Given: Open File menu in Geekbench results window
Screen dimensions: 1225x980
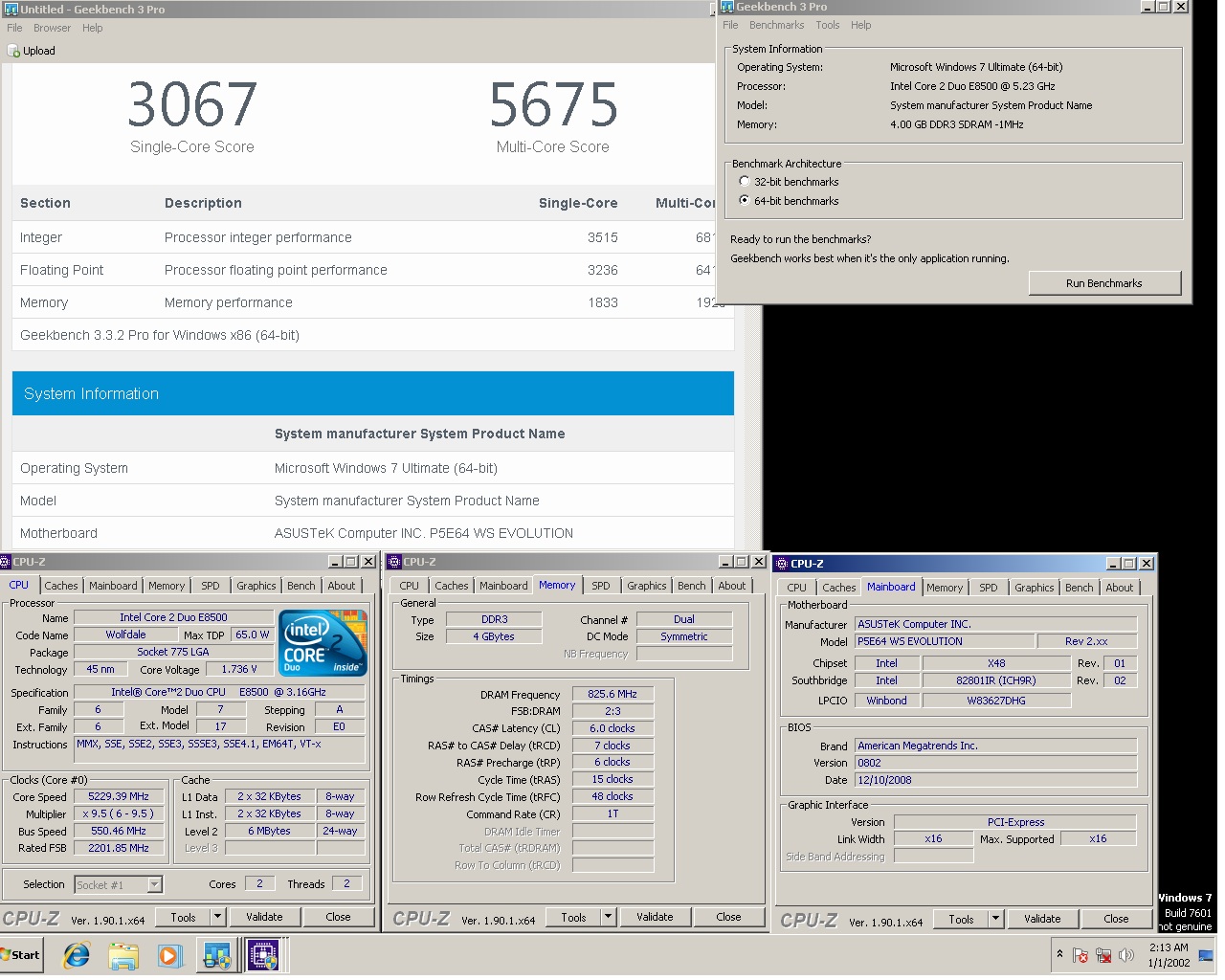Looking at the screenshot, I should pyautogui.click(x=14, y=28).
